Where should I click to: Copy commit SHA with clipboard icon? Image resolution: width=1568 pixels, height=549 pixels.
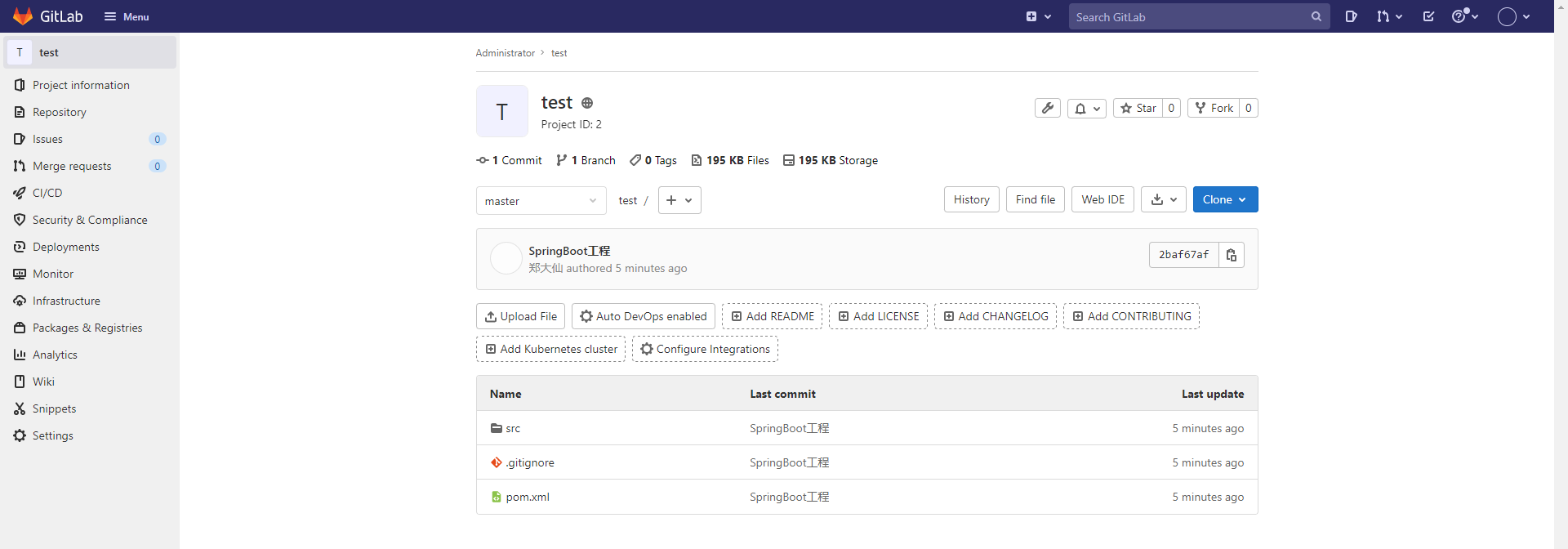tap(1231, 255)
